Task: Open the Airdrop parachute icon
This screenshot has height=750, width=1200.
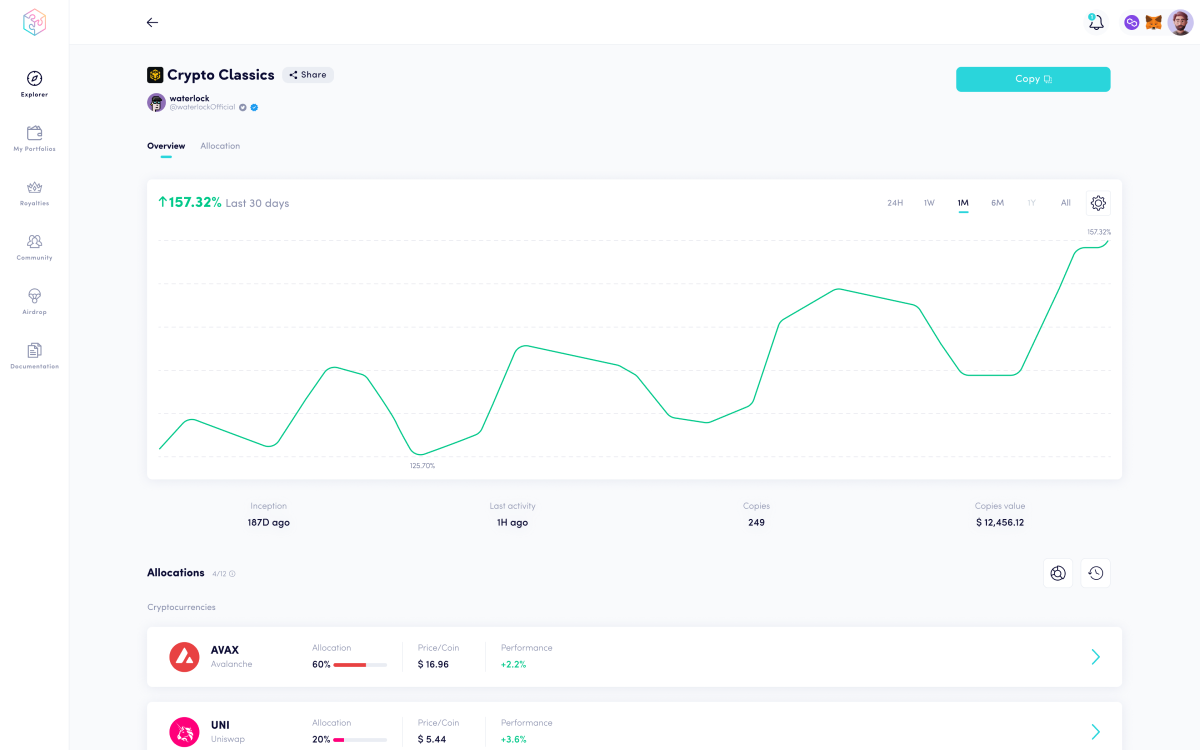Action: coord(34,296)
